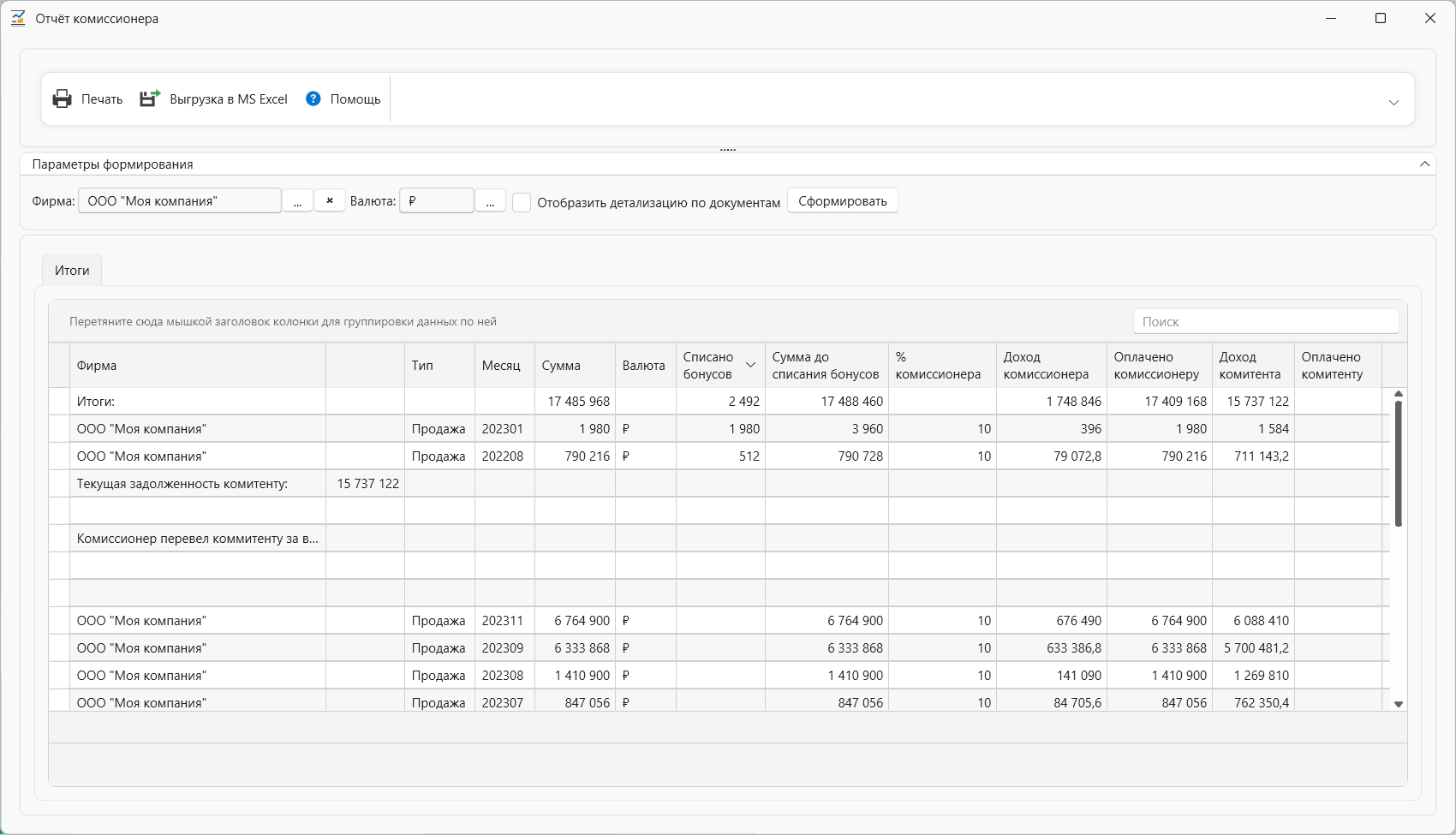This screenshot has height=835, width=1456.
Task: Select the Итоги: row label
Action: [x=96, y=402]
